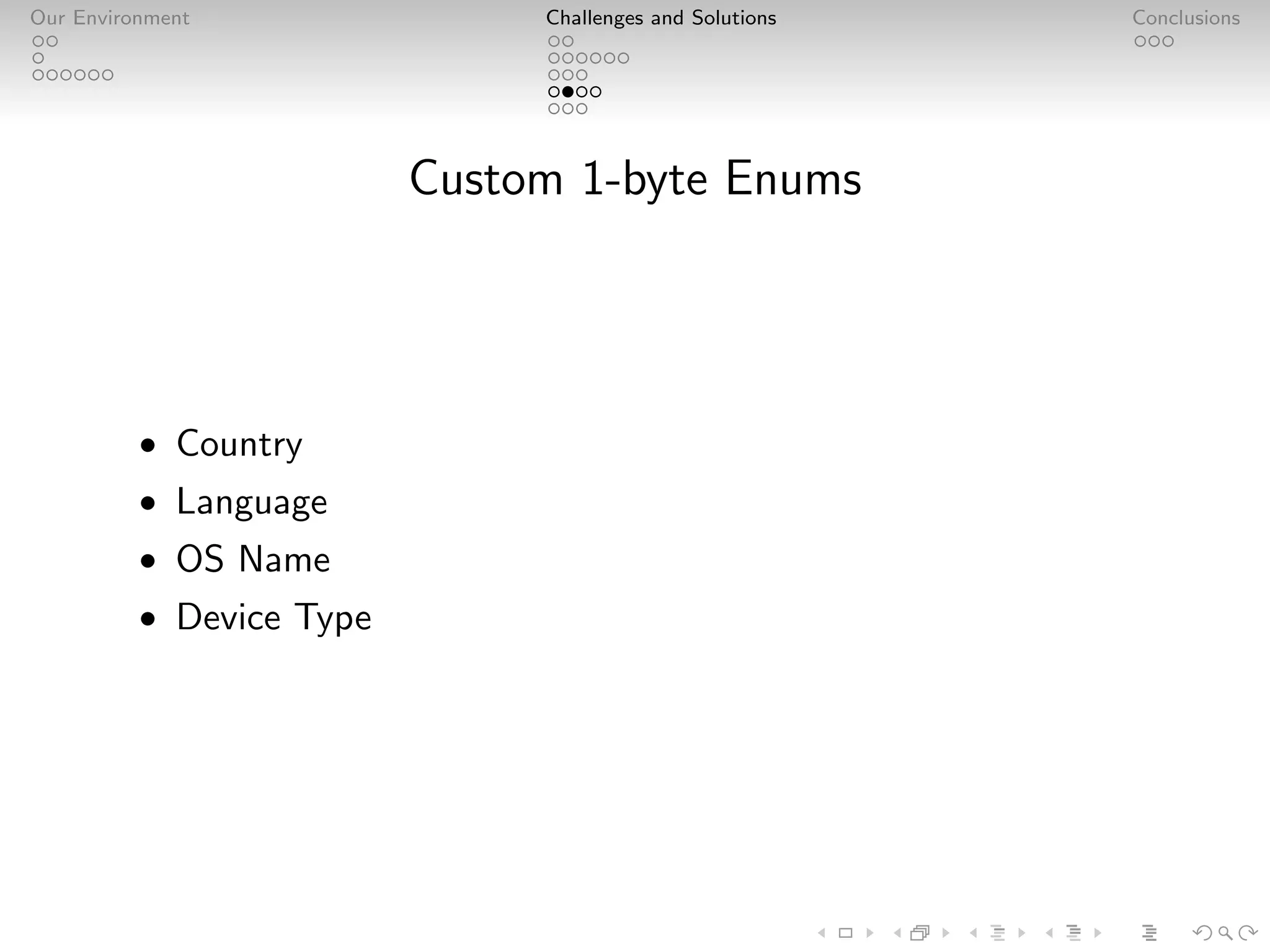Viewport: 1270px width, 952px height.
Task: Select second dot in Challenges top row
Action: click(x=568, y=42)
